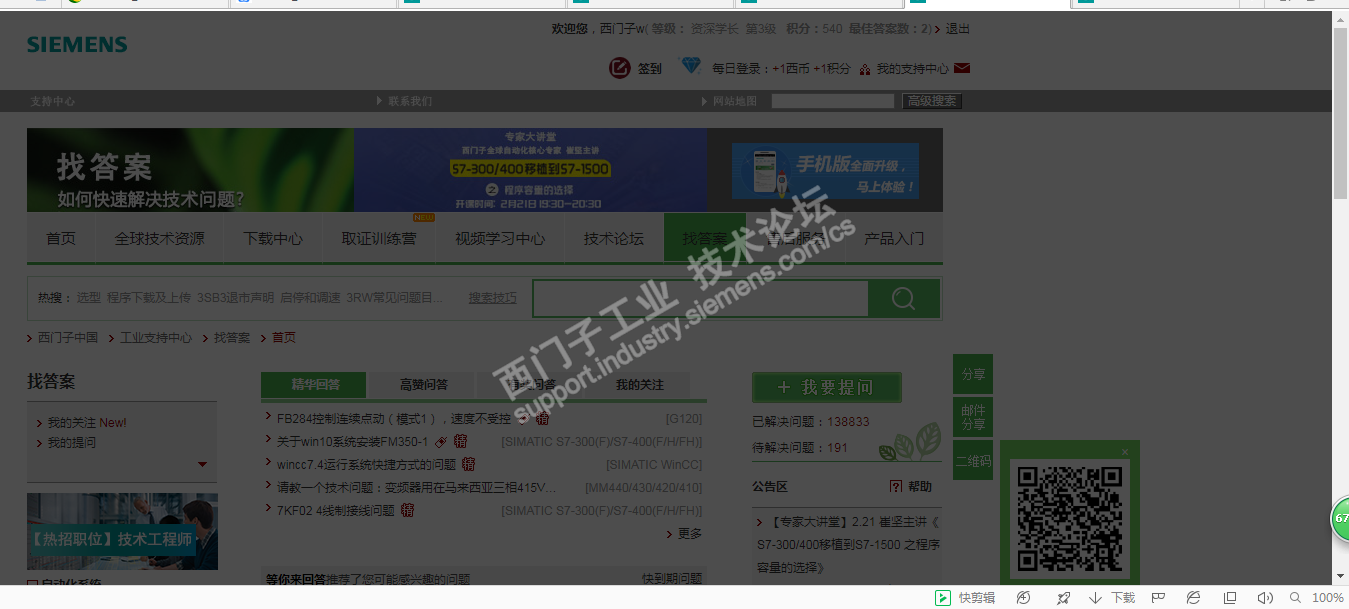This screenshot has width=1349, height=609.
Task: Open 取证训练营 in navigation bar
Action: [379, 239]
